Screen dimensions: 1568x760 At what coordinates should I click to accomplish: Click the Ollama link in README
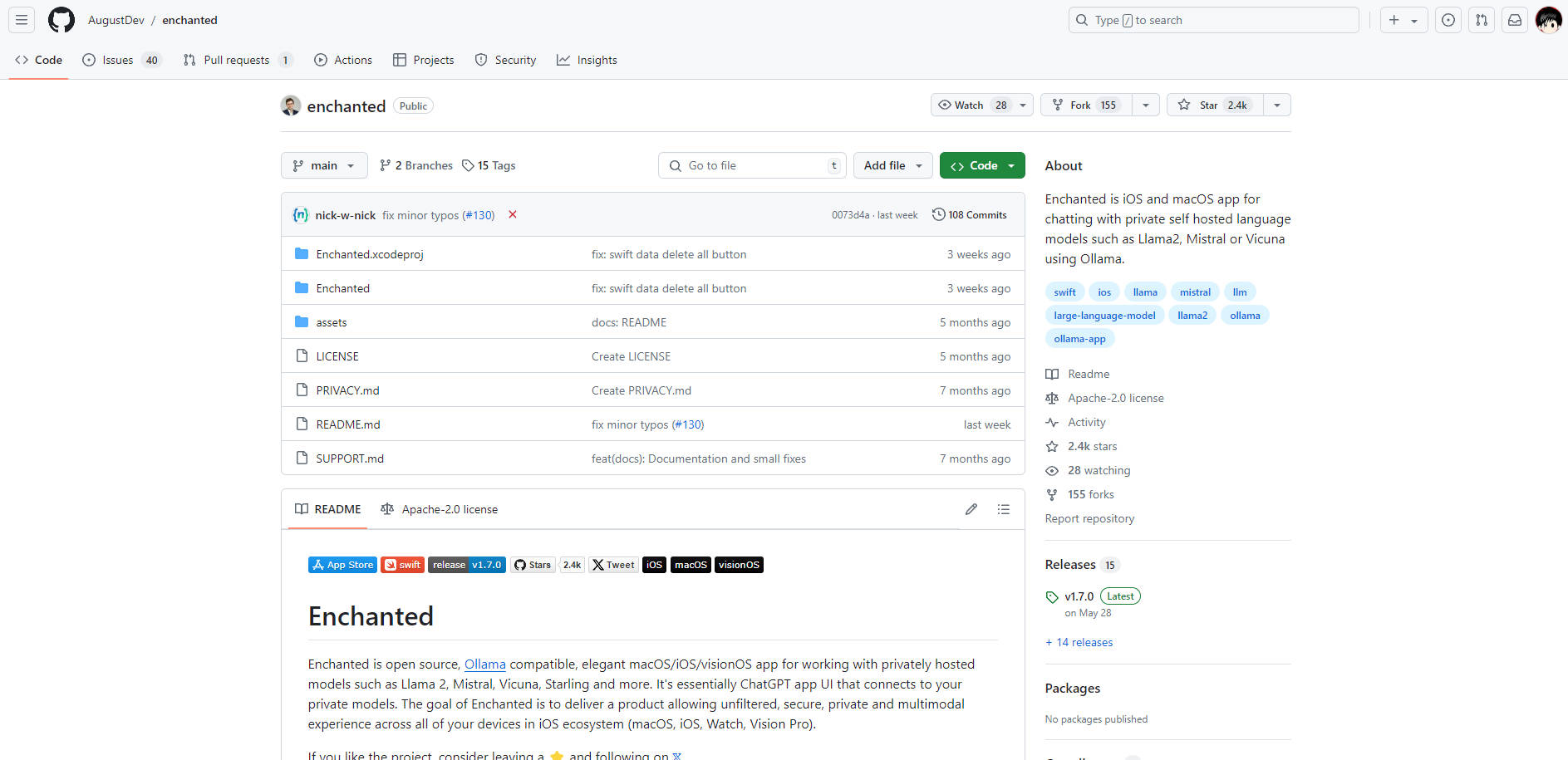484,664
